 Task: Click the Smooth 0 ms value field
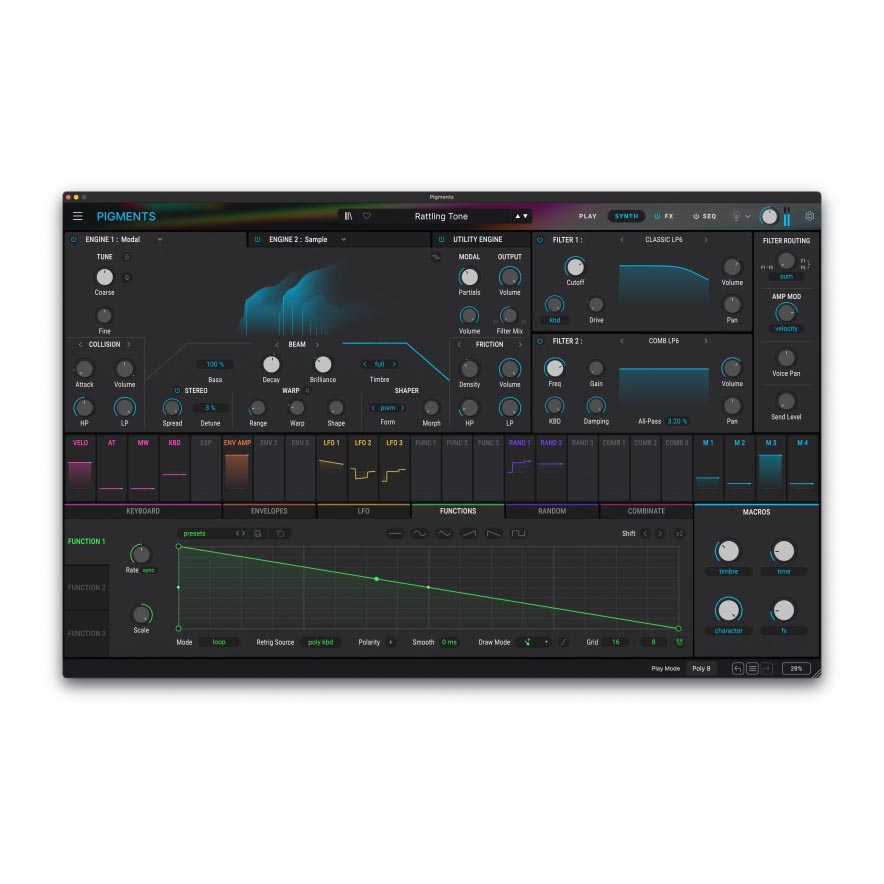[449, 642]
